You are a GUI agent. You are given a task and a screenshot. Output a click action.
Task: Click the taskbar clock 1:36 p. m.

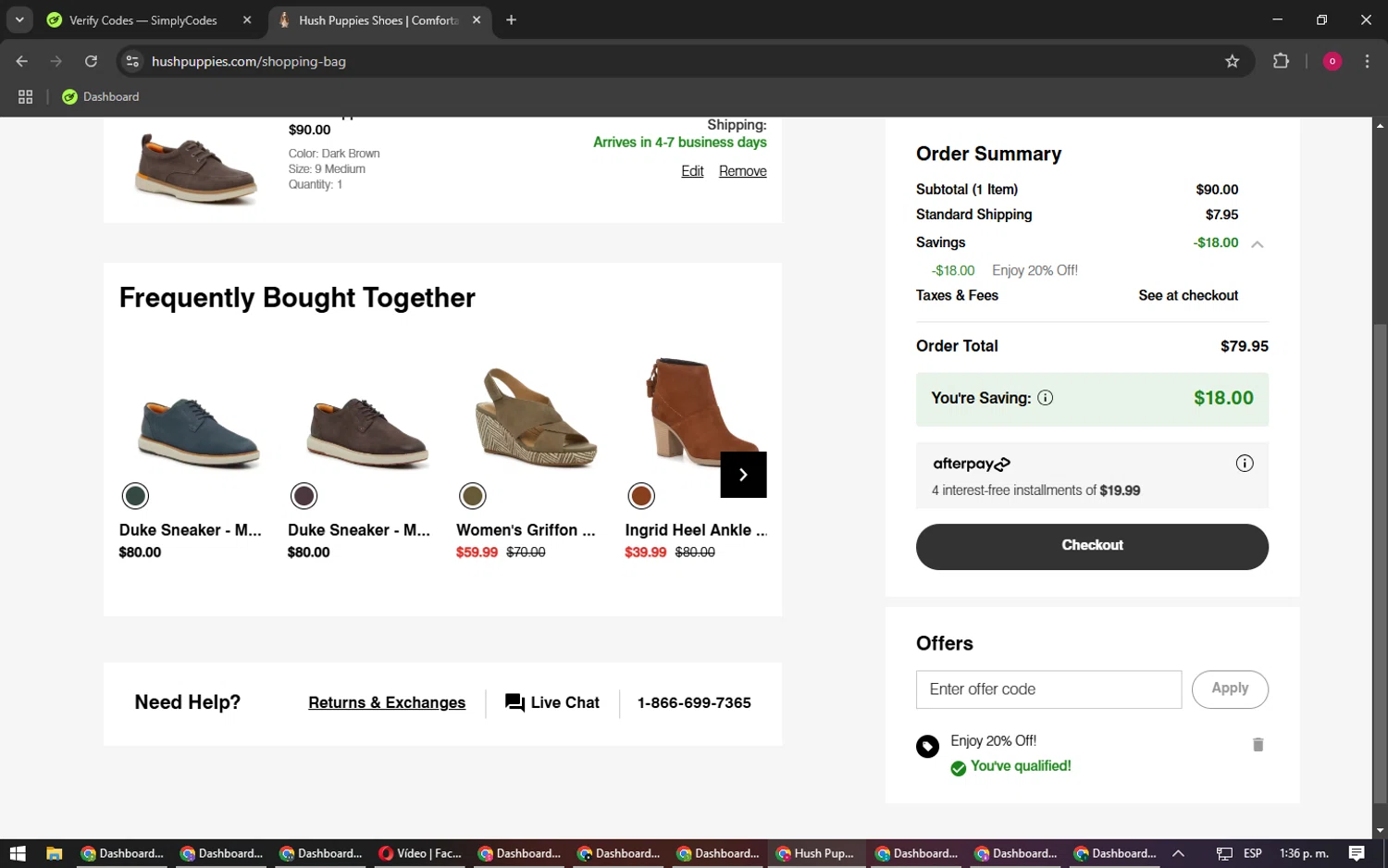click(x=1304, y=853)
